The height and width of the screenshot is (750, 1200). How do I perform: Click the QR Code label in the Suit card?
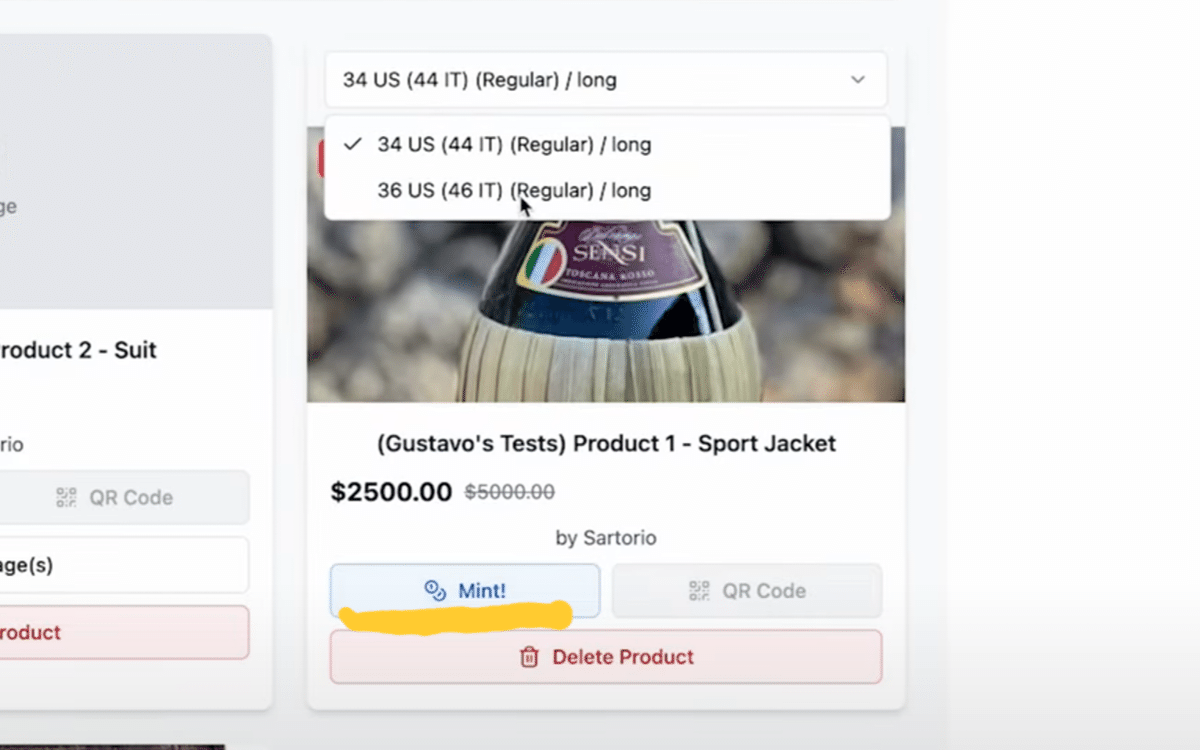tap(131, 497)
